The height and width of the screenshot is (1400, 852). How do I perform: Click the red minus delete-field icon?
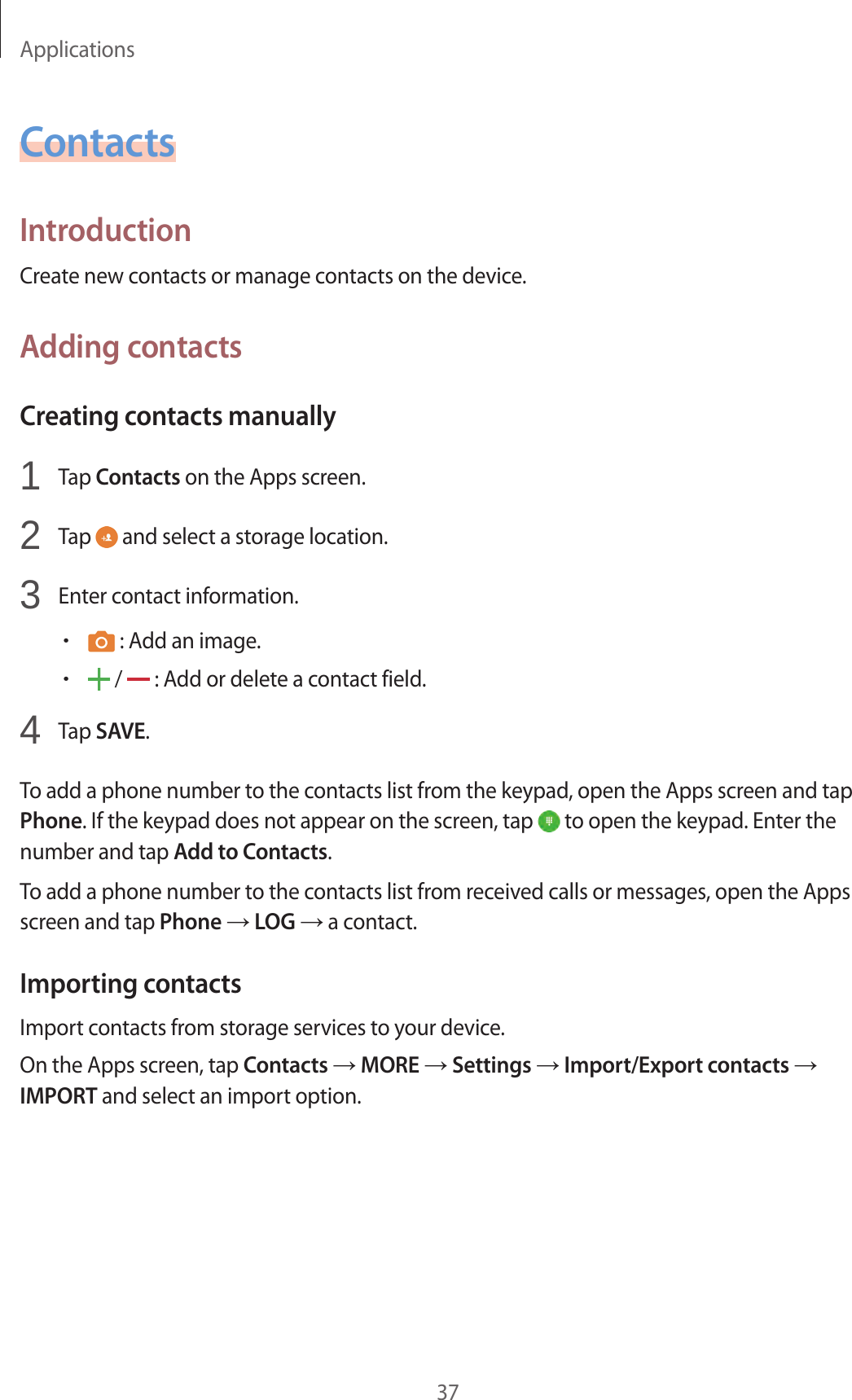(x=138, y=679)
